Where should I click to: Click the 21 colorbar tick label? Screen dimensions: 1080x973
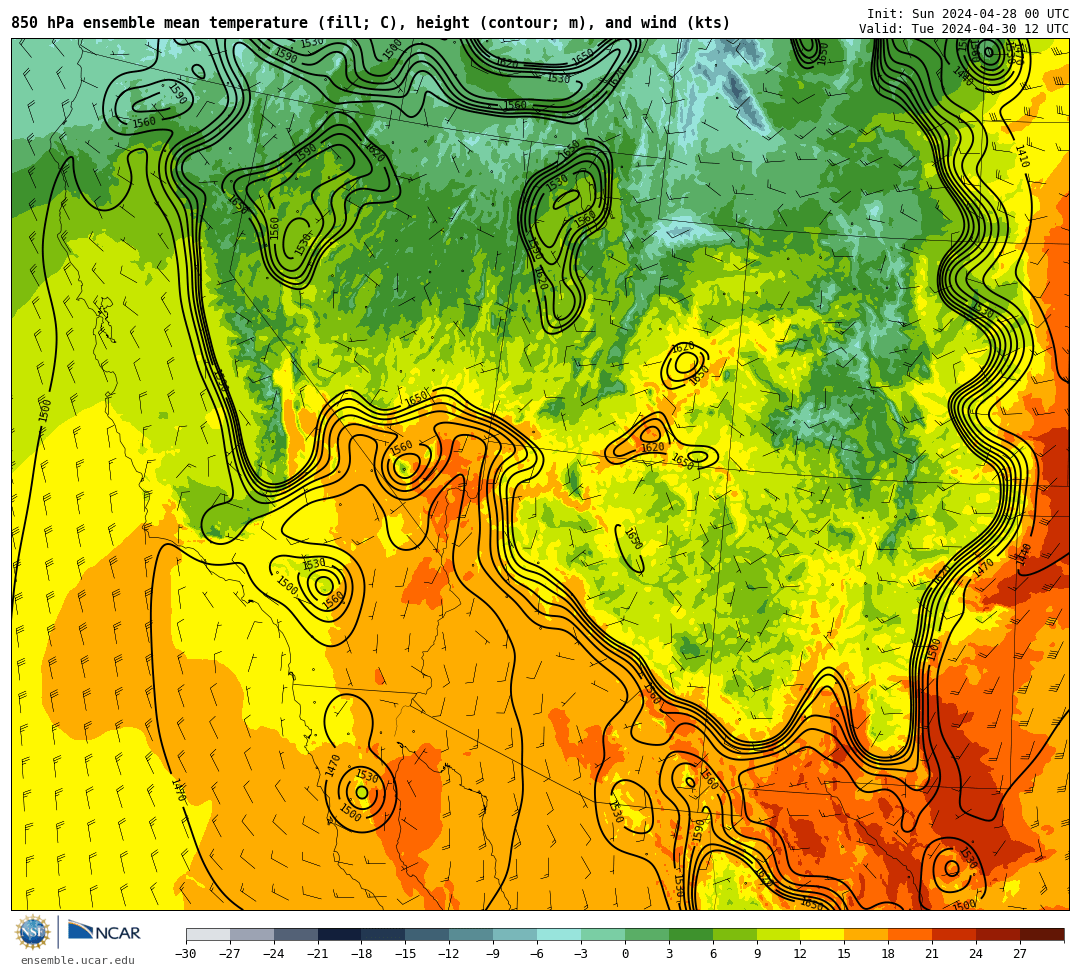pos(933,954)
